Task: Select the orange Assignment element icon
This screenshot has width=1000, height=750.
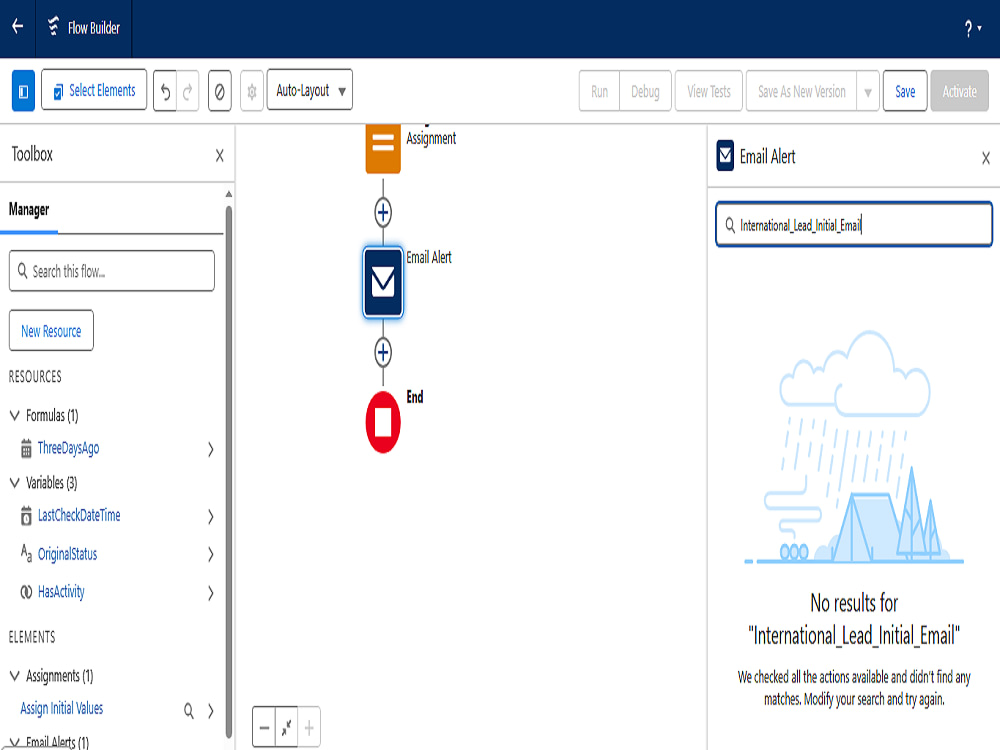Action: tap(383, 148)
